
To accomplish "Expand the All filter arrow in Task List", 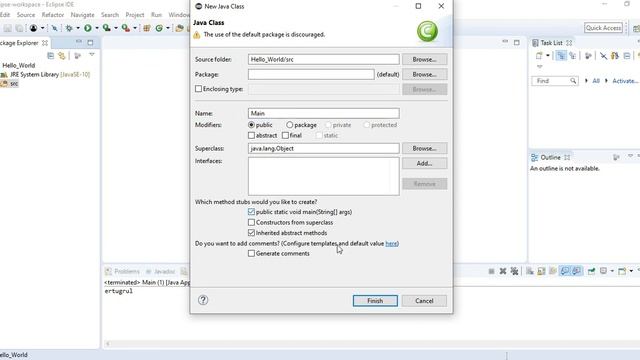I will point(587,81).
